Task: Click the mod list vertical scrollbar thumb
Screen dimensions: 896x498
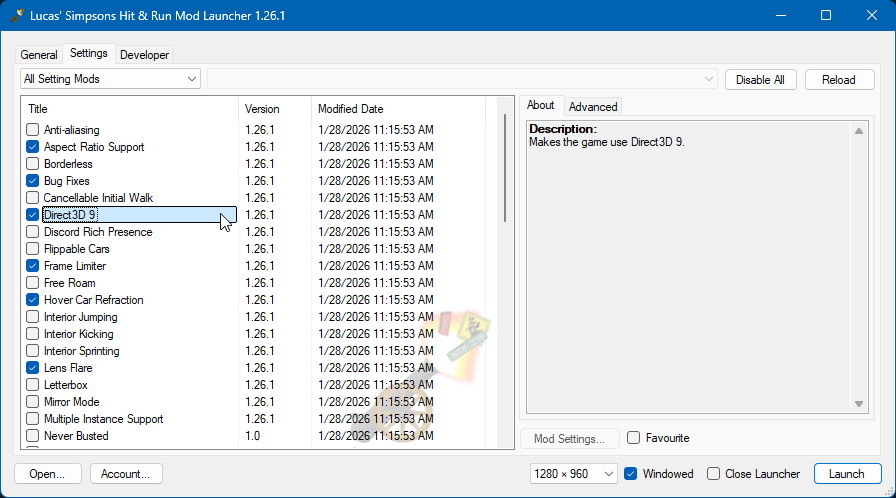Action: pos(505,168)
